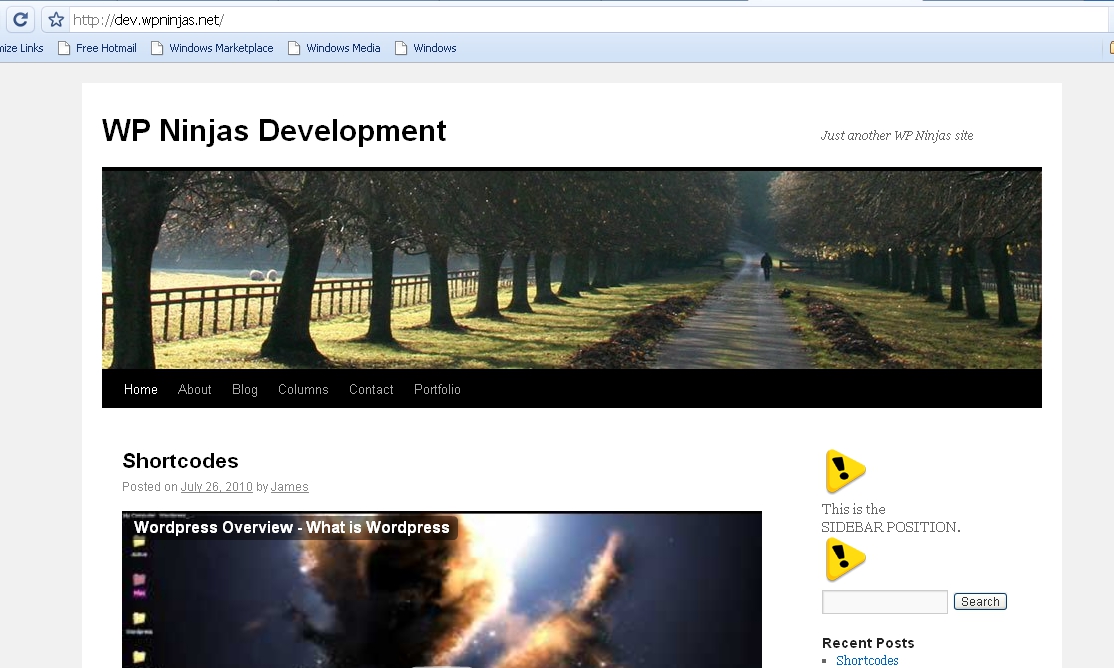
Task: Bookmark this page using the star icon
Action: (56, 19)
